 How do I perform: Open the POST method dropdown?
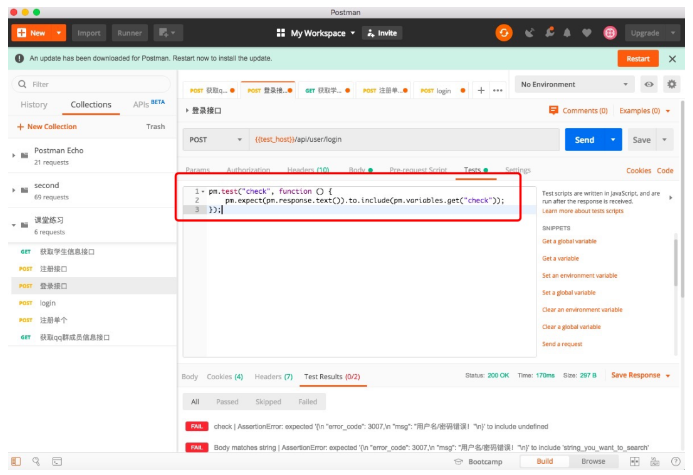tap(216, 140)
